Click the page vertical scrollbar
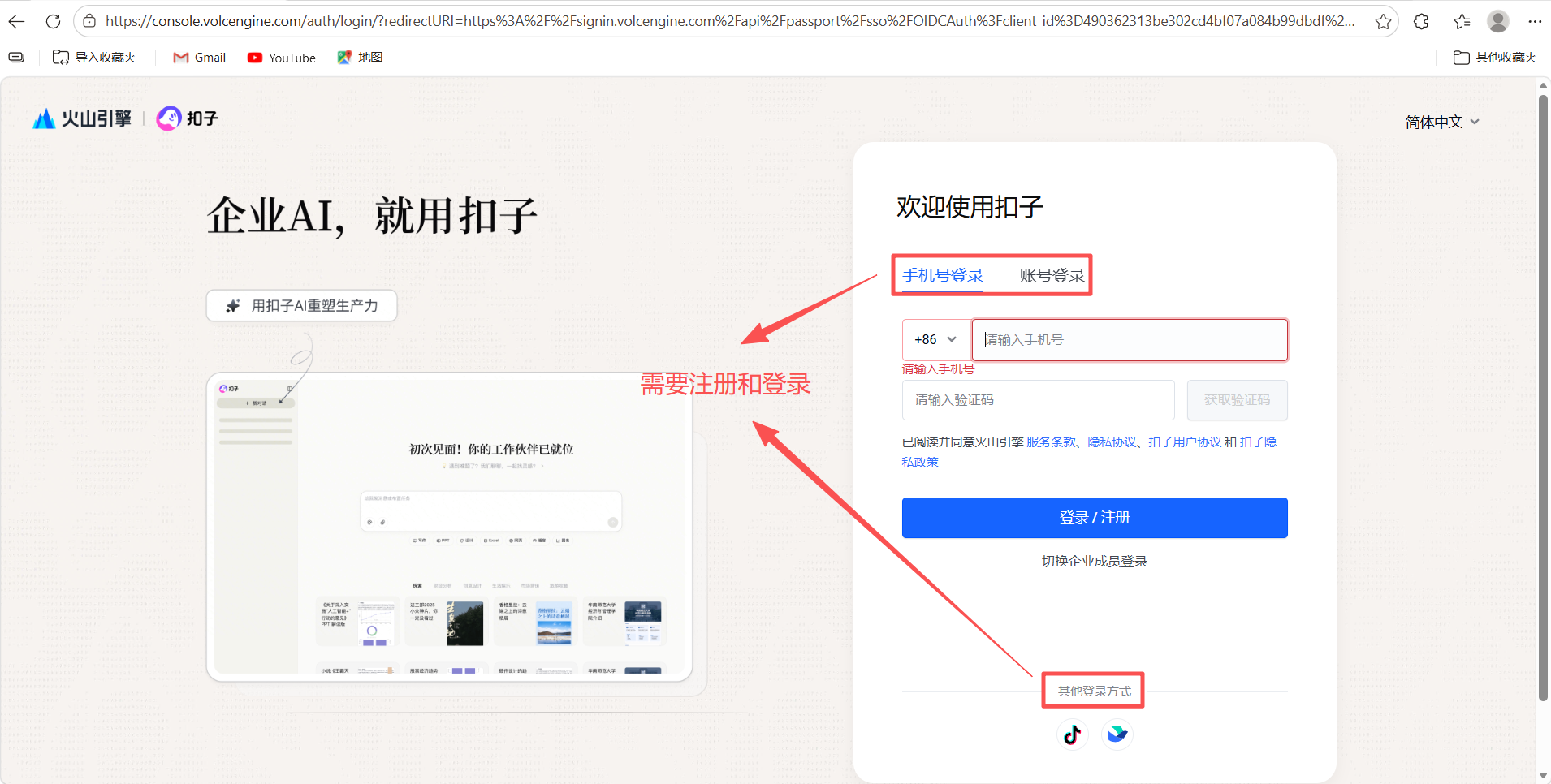 point(1543,398)
